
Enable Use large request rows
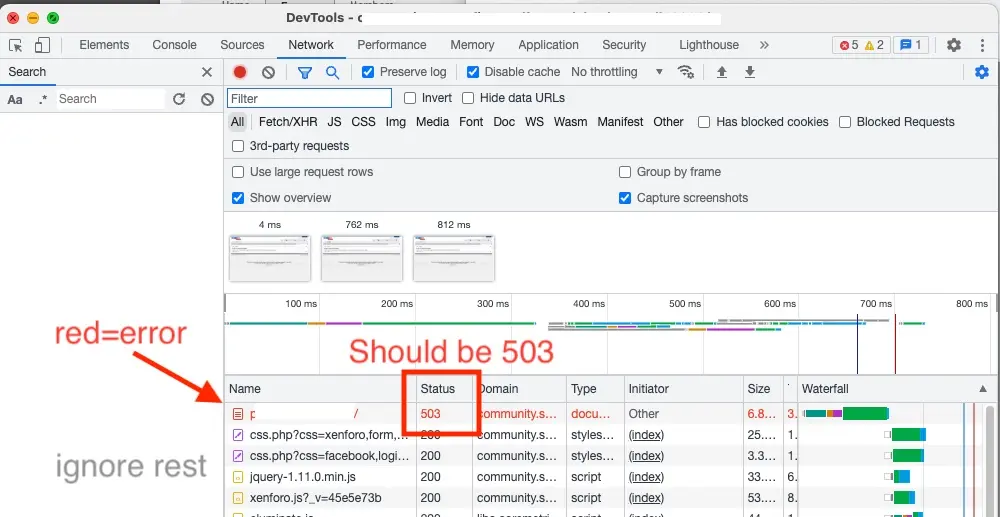(x=238, y=172)
